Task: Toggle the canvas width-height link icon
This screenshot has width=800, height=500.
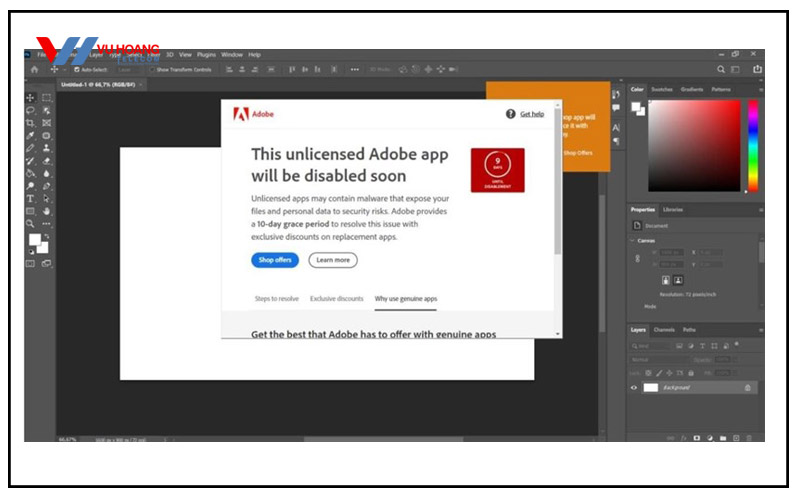Action: point(637,259)
